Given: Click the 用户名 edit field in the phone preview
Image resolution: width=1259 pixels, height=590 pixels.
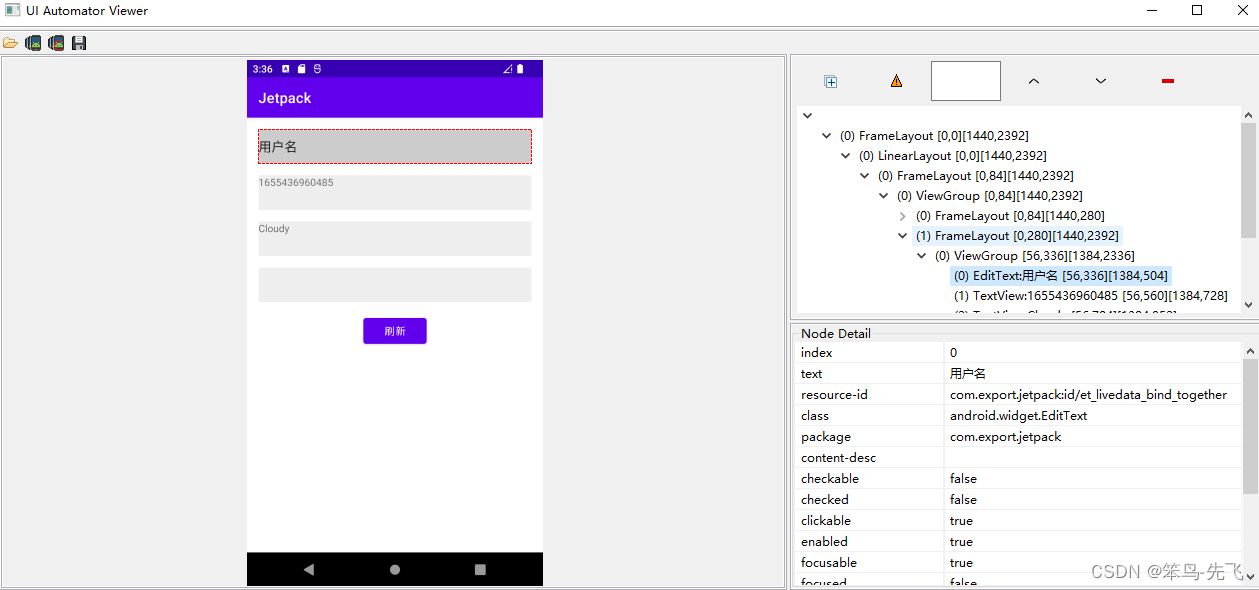Looking at the screenshot, I should [x=395, y=146].
